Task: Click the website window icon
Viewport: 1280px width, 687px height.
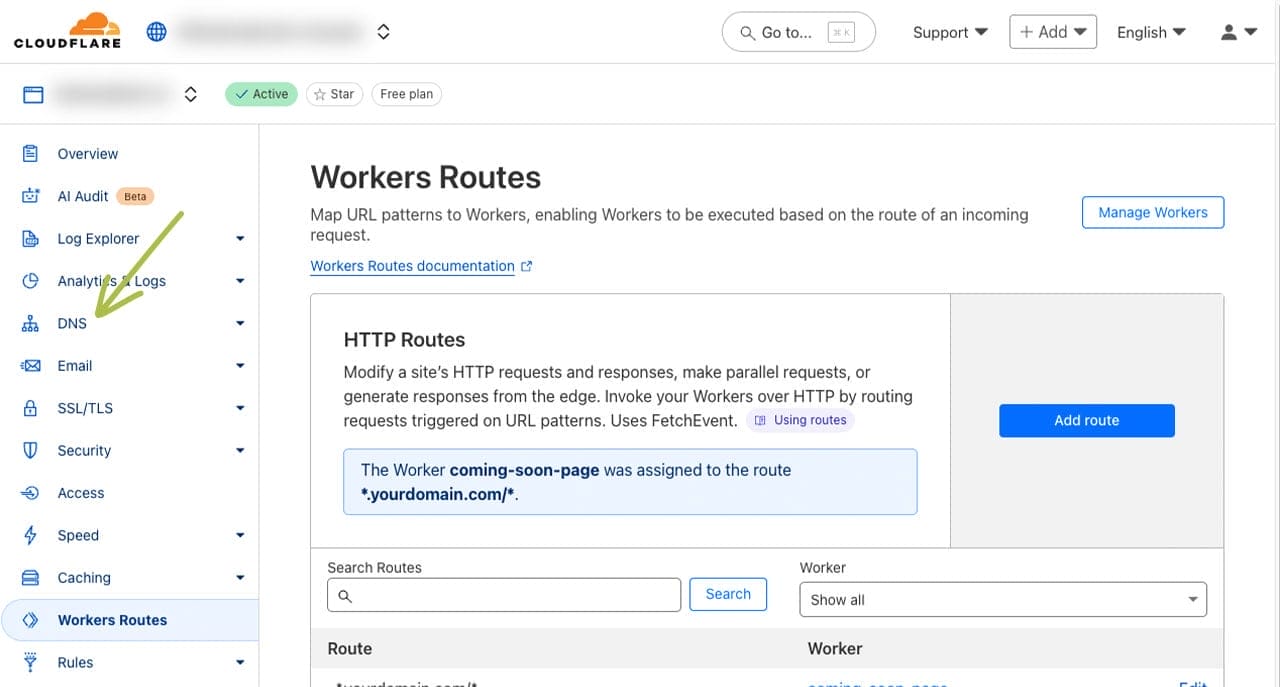Action: coord(33,95)
